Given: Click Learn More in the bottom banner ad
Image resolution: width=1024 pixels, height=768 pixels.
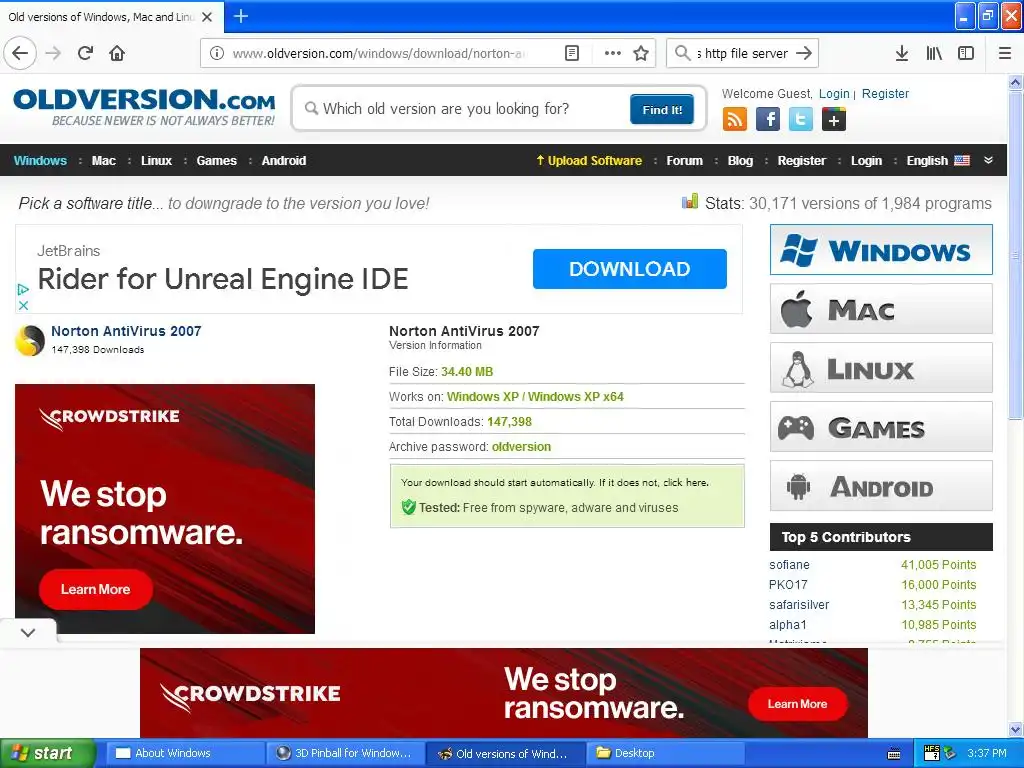Looking at the screenshot, I should [797, 704].
